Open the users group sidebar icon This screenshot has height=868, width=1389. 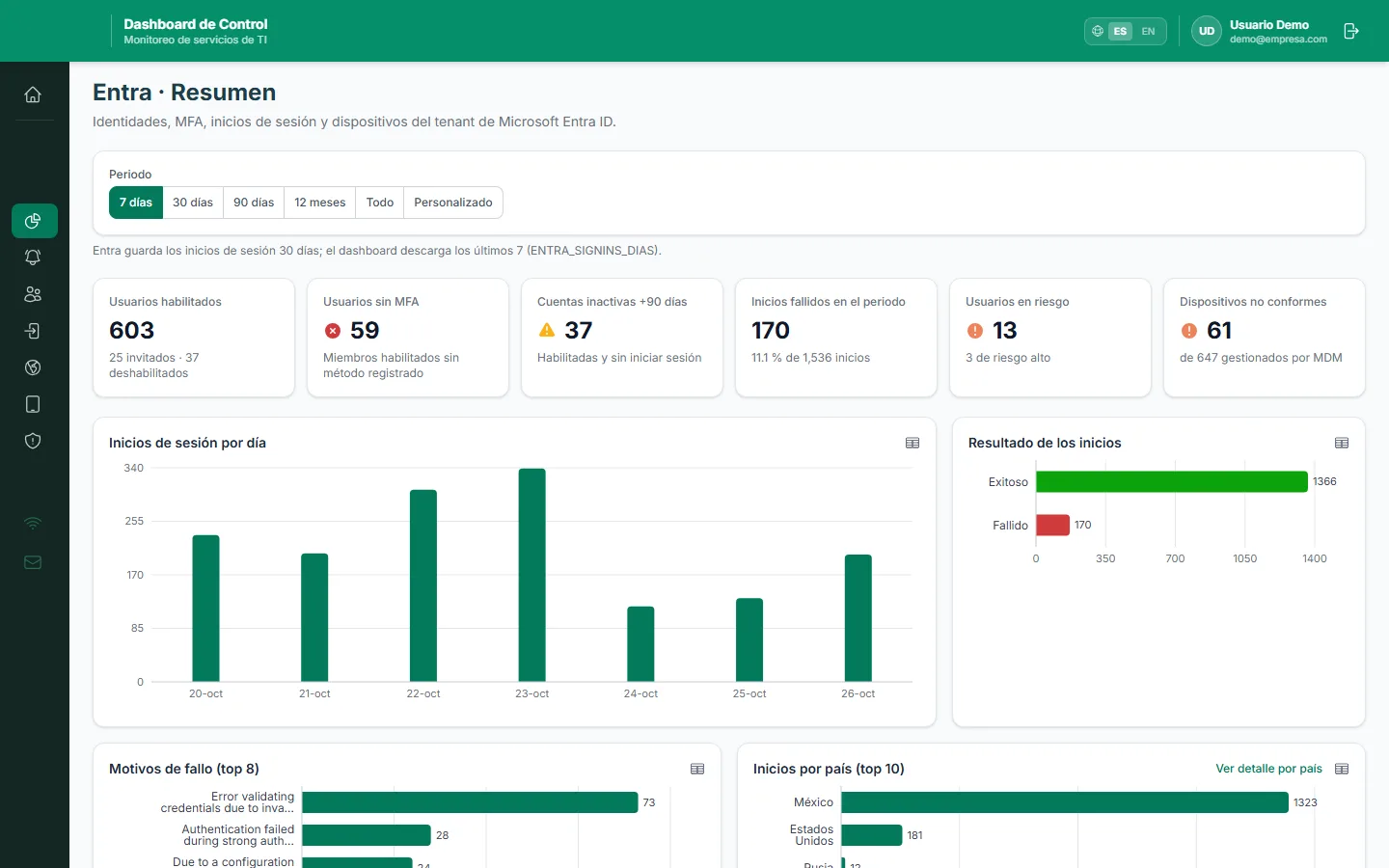[33, 294]
